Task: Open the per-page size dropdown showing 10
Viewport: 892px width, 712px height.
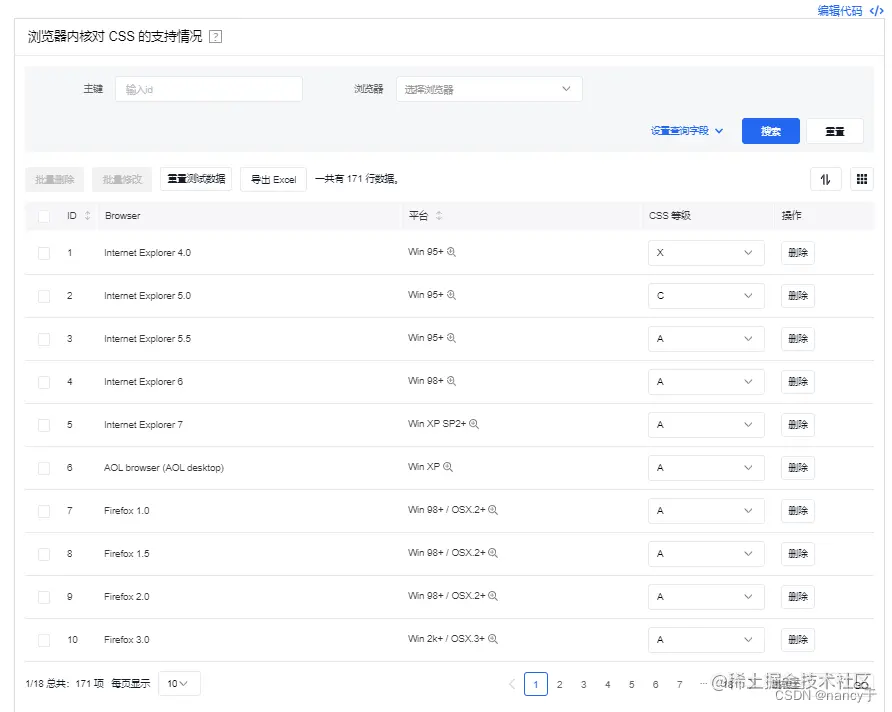Action: 179,684
